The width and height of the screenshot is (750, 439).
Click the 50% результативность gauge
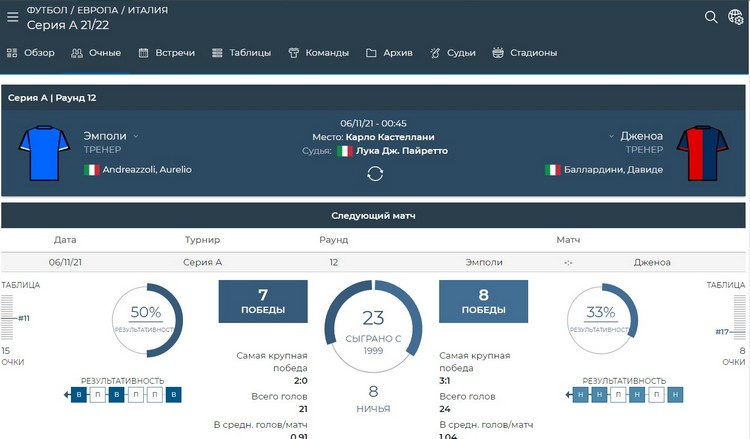click(147, 320)
